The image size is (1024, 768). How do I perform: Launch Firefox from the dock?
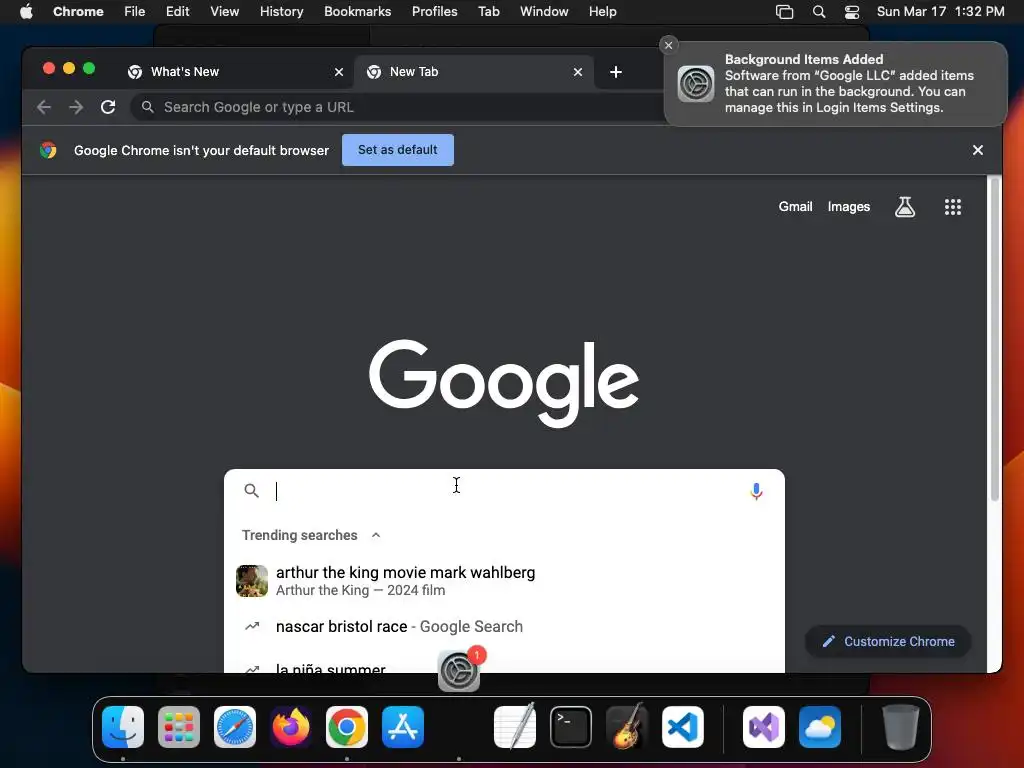[291, 727]
